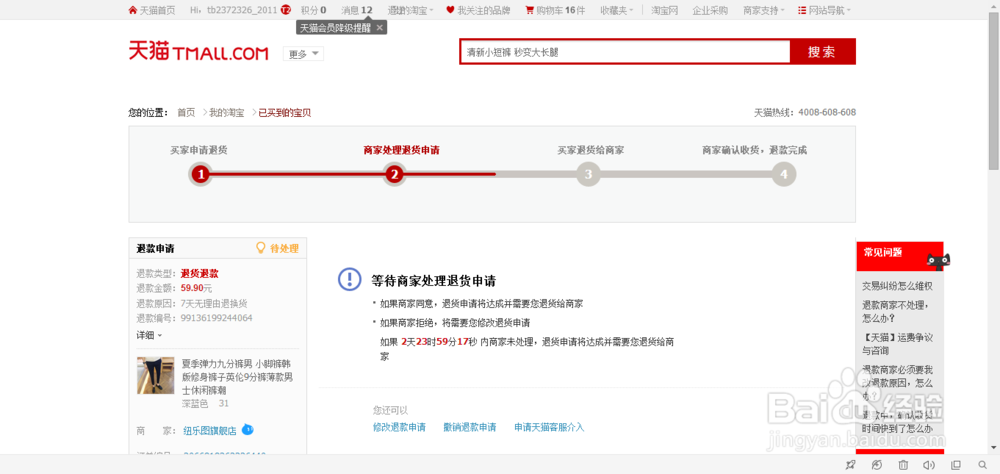The width and height of the screenshot is (1000, 474).
Task: Click the 搜索 search button
Action: pos(821,52)
